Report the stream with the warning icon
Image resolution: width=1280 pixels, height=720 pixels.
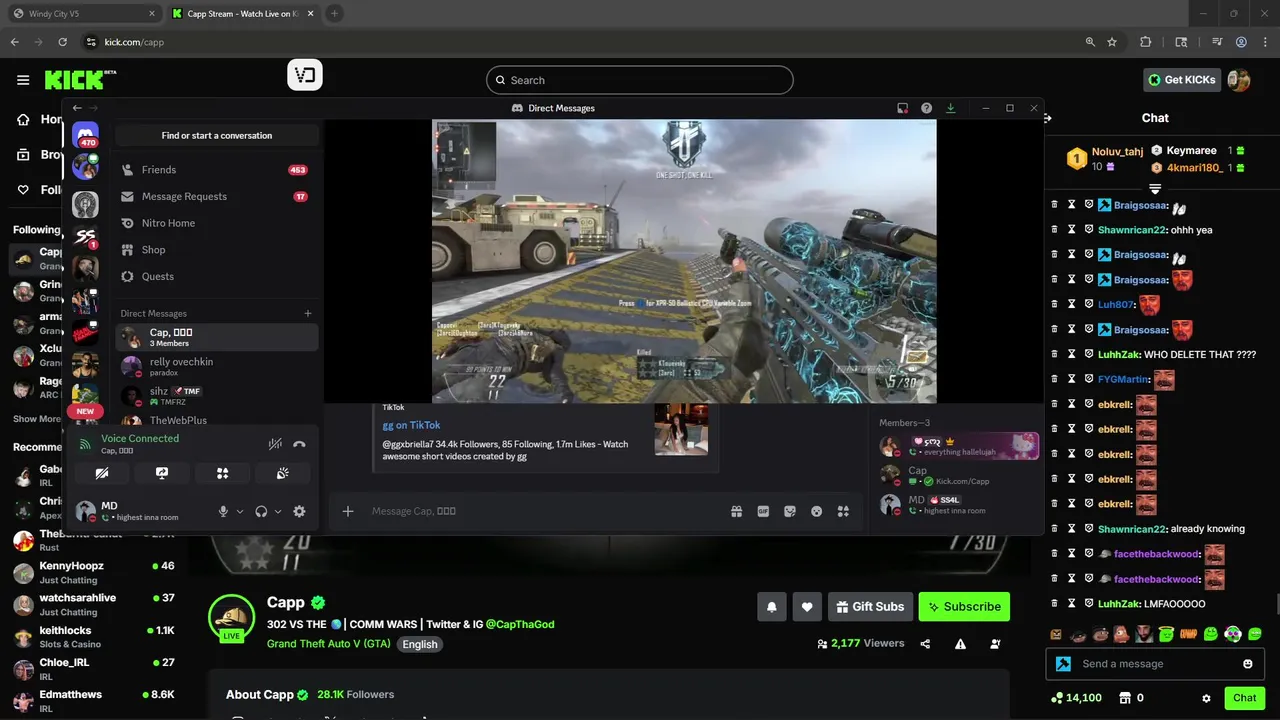coord(960,644)
